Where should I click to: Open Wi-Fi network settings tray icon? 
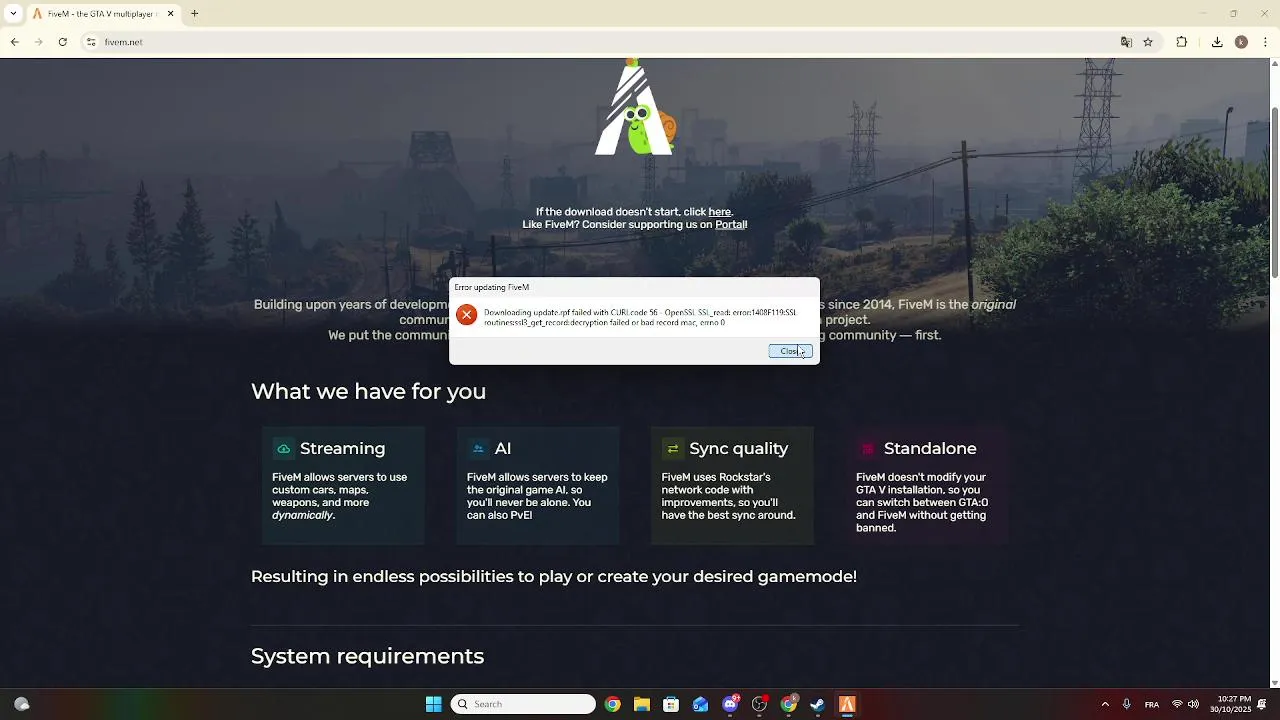coord(1177,704)
